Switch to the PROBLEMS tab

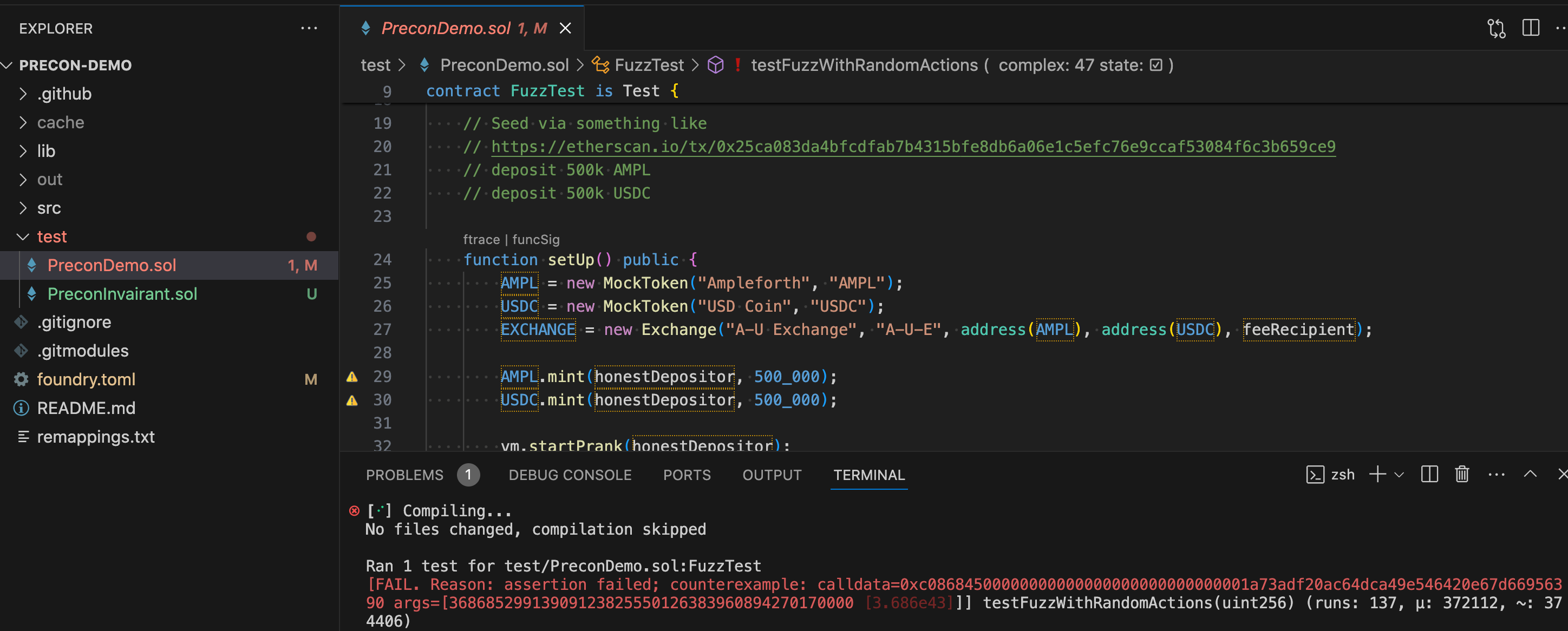404,475
